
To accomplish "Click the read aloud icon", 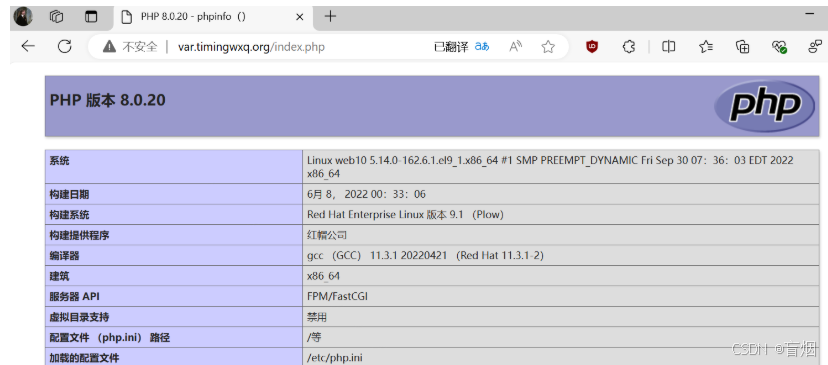I will click(515, 46).
